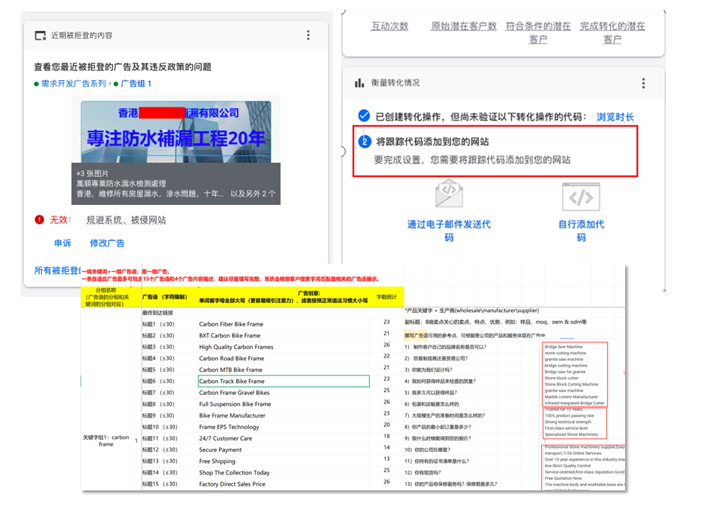
Task: Click the rejected content card header icon
Action: point(40,36)
